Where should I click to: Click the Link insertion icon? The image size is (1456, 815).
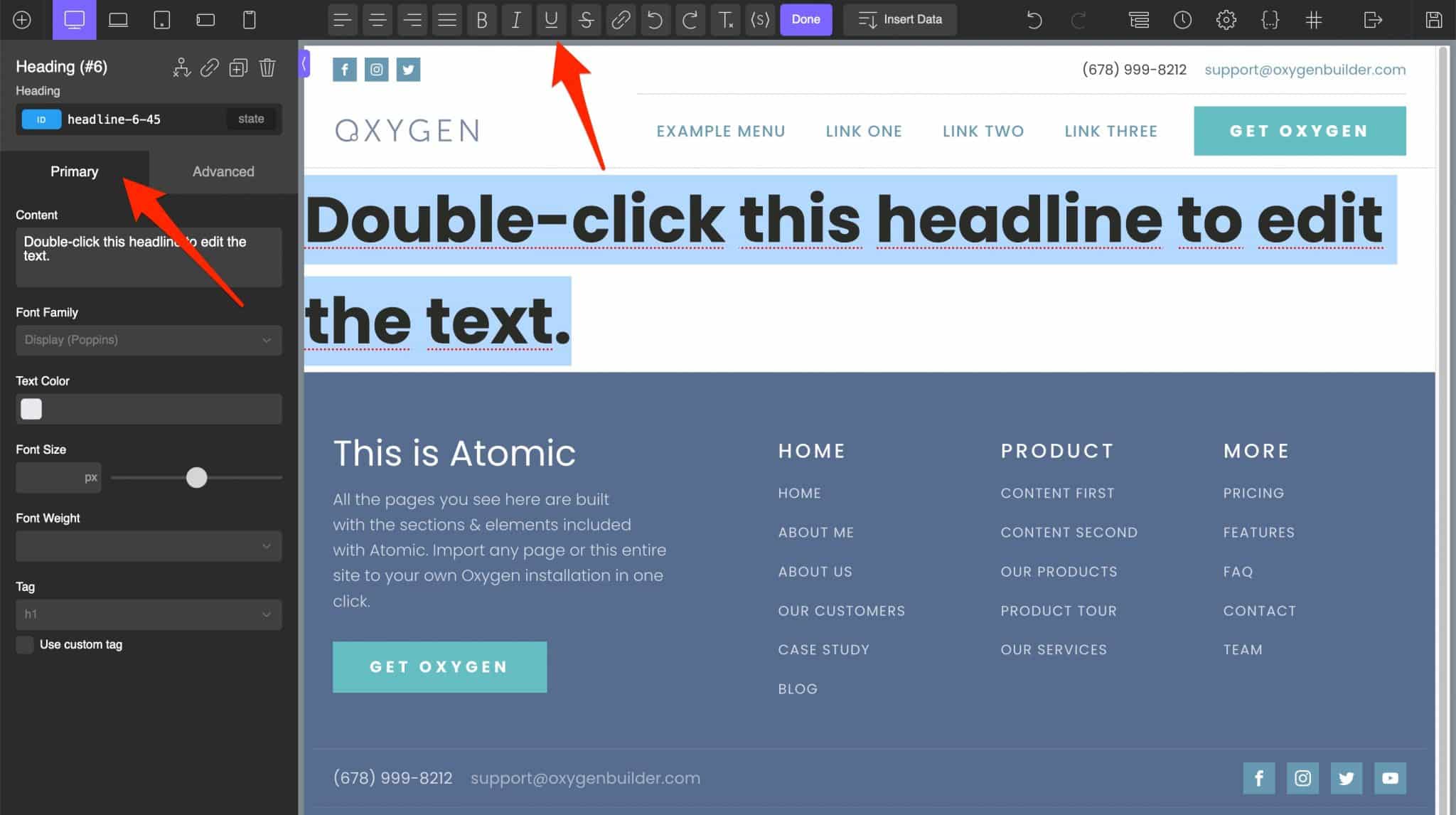[619, 19]
